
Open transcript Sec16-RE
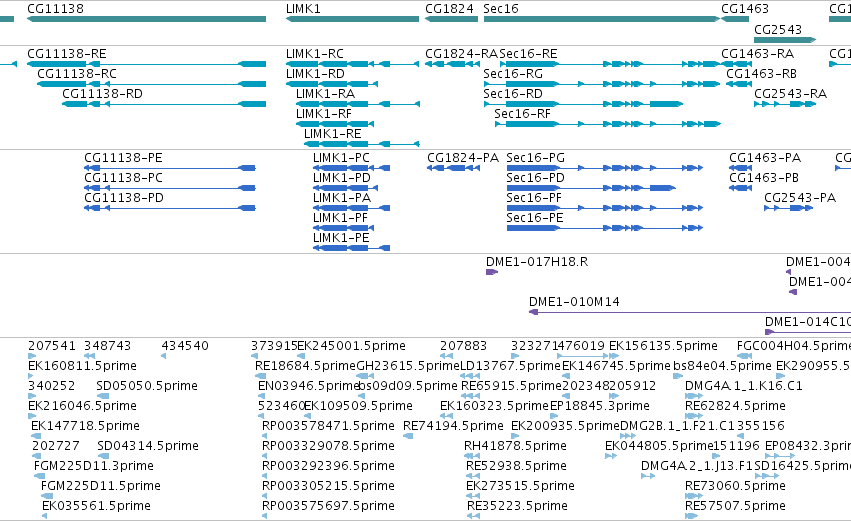pos(528,54)
